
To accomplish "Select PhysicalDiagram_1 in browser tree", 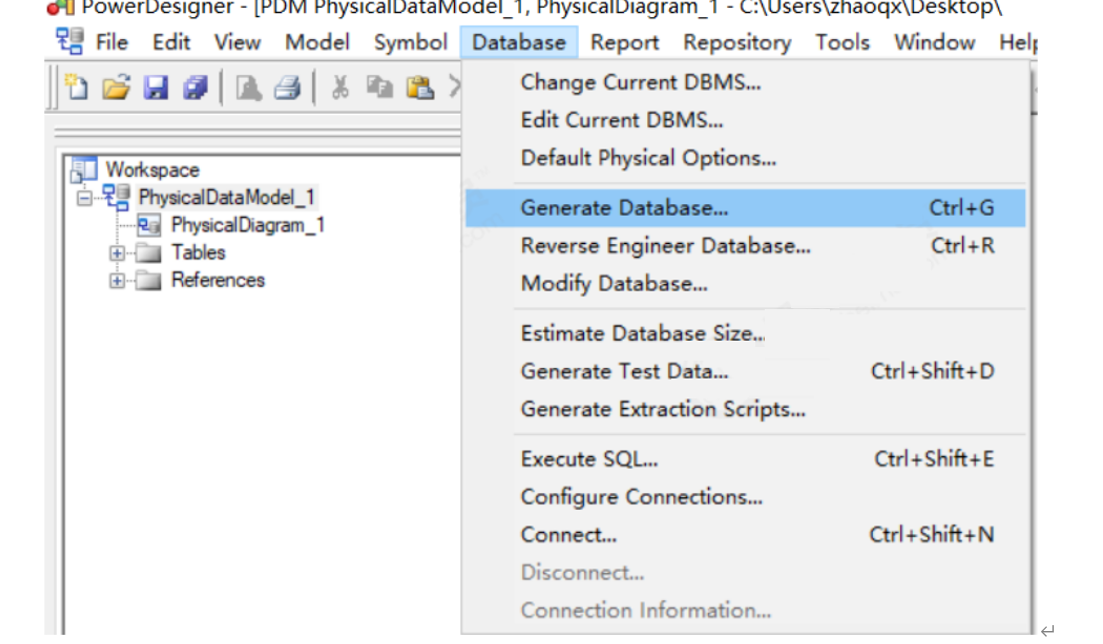I will click(248, 225).
